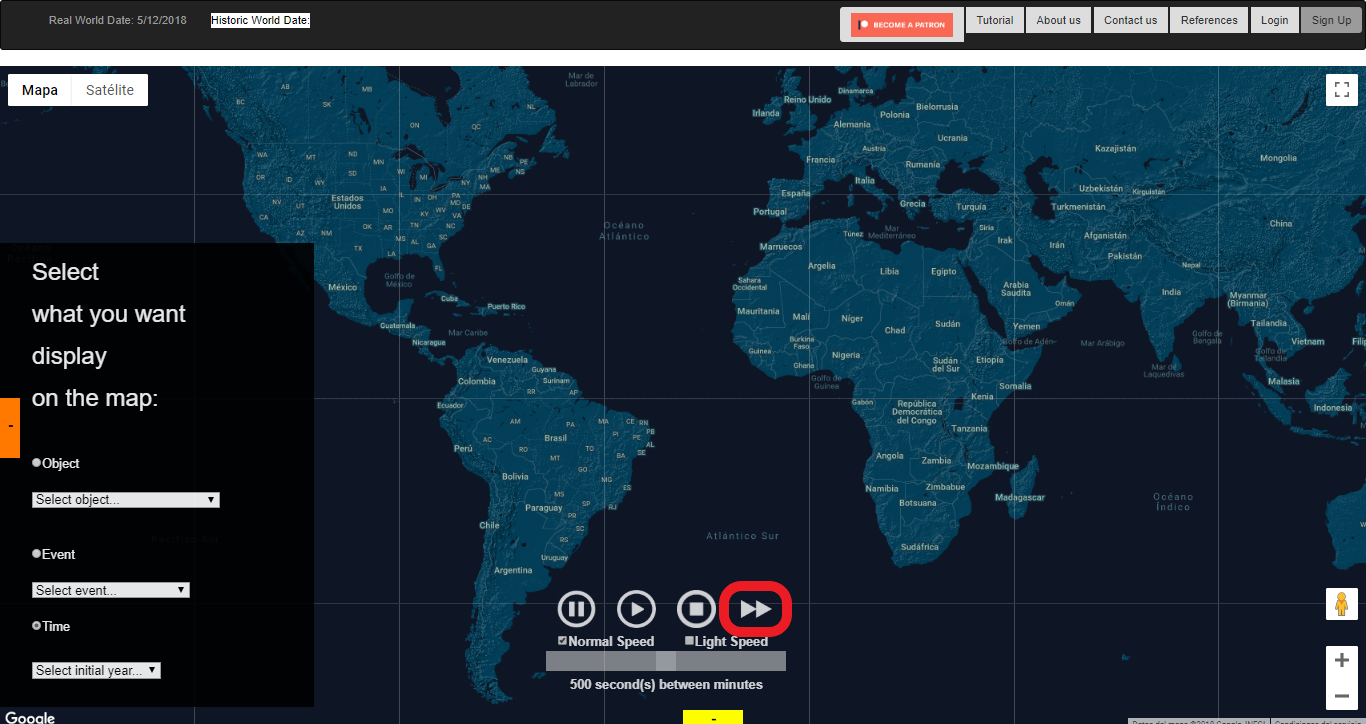
Task: Click the Madagascar label on map
Action: point(1020,497)
